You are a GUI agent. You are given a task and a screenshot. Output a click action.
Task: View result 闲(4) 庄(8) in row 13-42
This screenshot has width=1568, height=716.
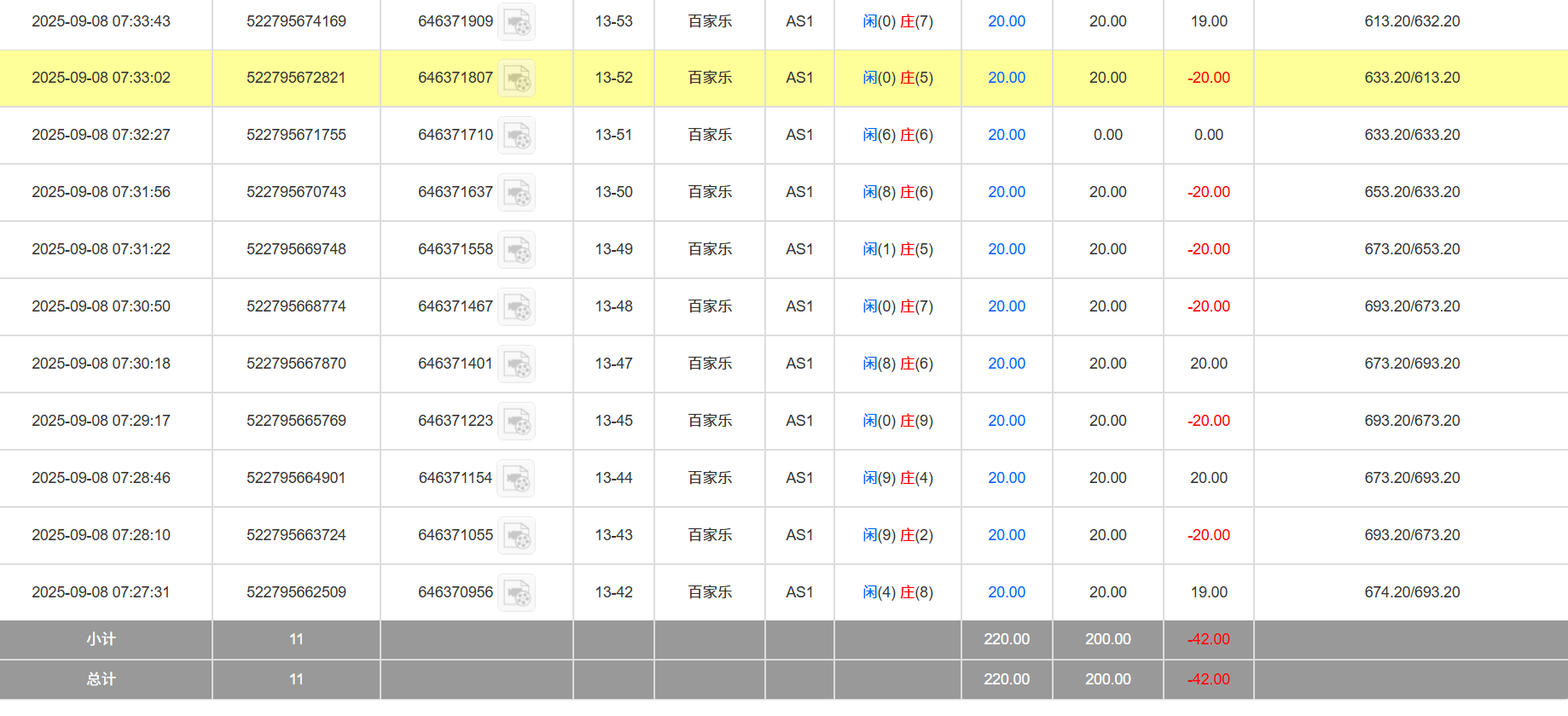[897, 592]
